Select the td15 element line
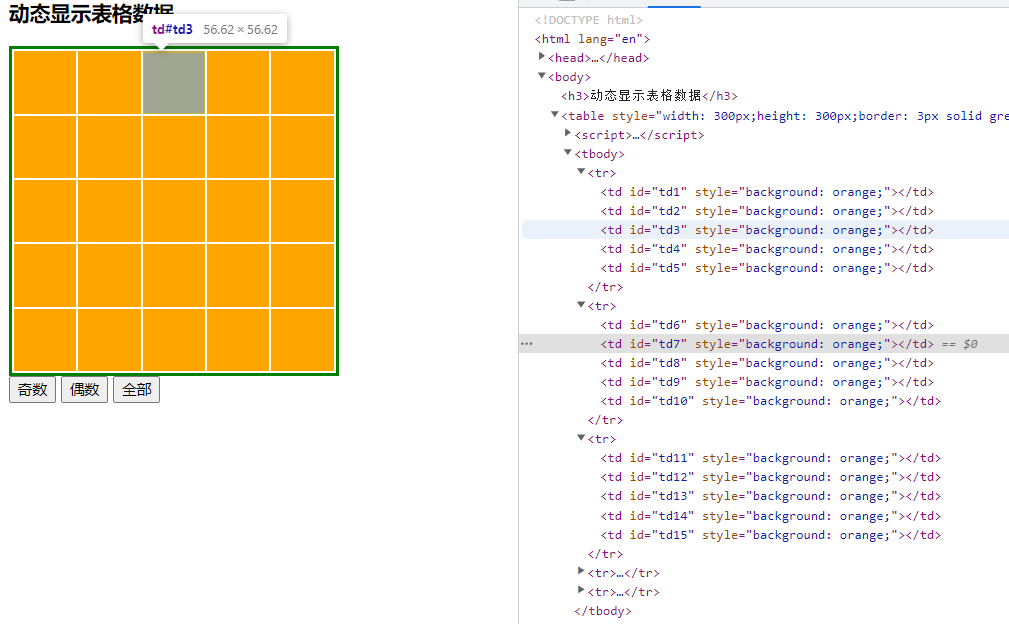Viewport: 1009px width, 624px height. coord(771,535)
